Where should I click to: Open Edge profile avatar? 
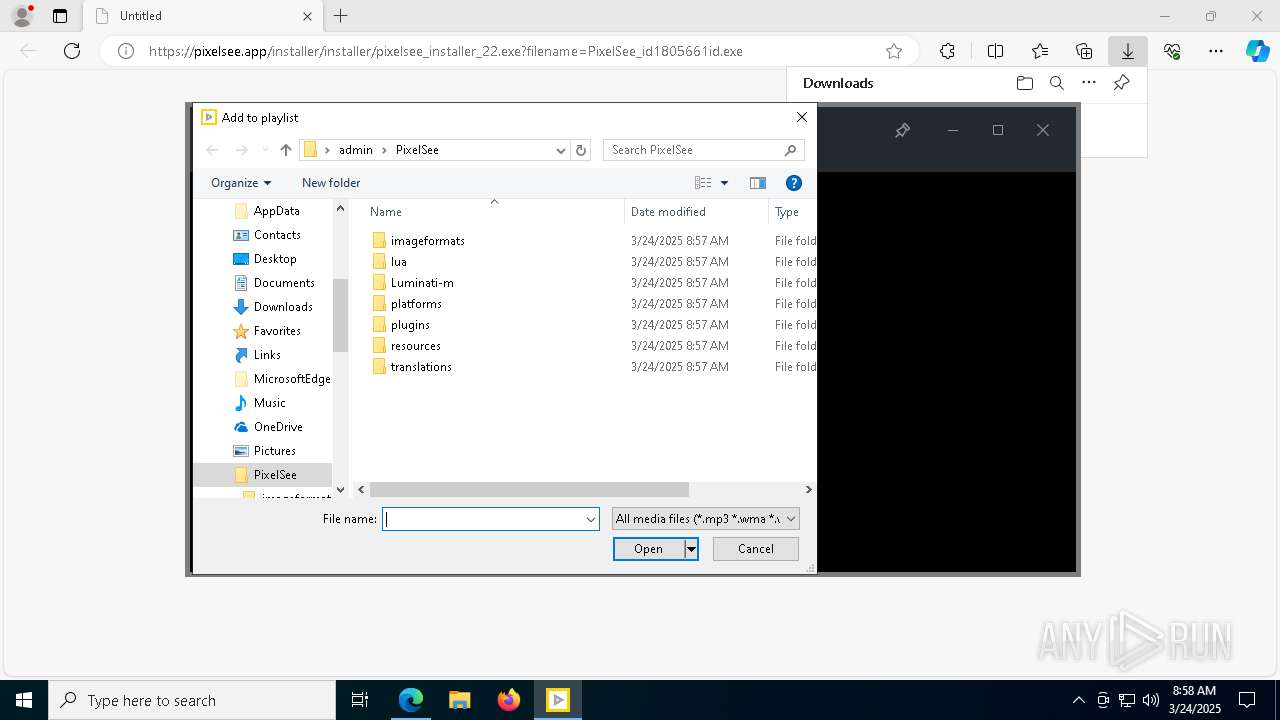pyautogui.click(x=21, y=15)
